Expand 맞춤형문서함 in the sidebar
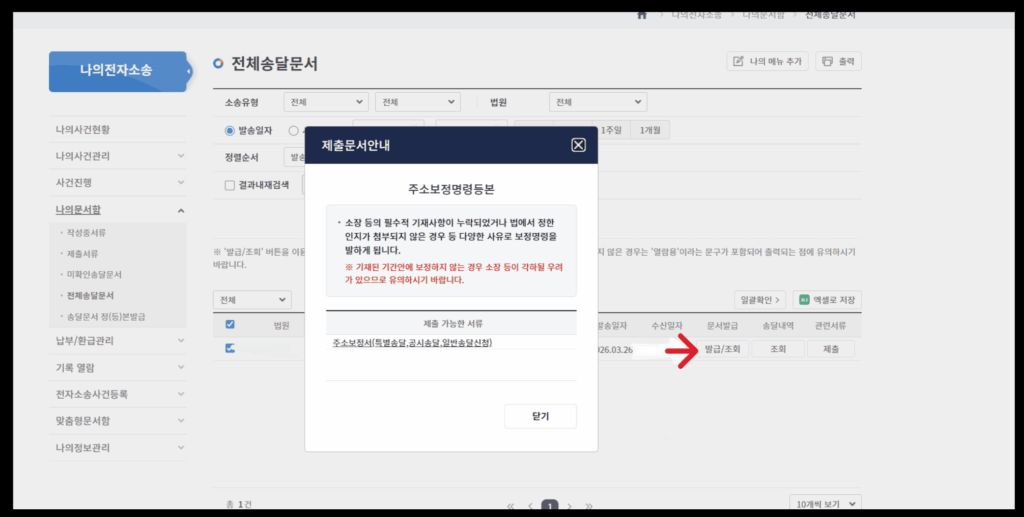 tap(118, 421)
